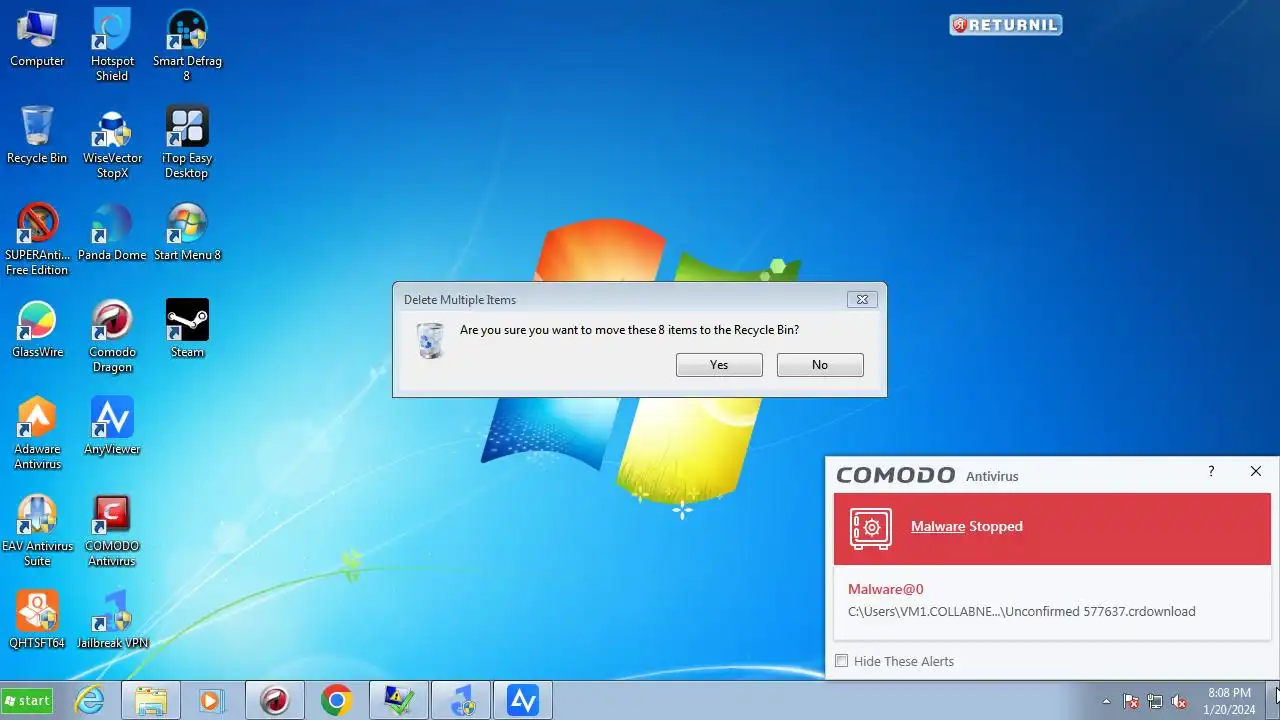Open the Recycle Bin desktop icon
Viewport: 1280px width, 720px height.
click(37, 135)
